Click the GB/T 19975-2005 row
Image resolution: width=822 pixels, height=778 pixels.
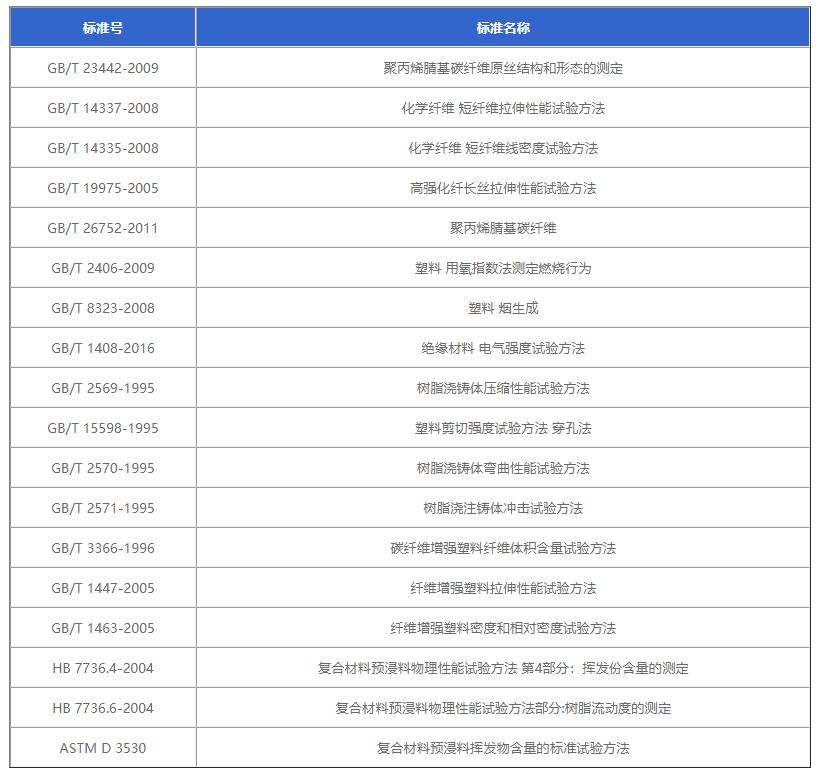pos(102,188)
